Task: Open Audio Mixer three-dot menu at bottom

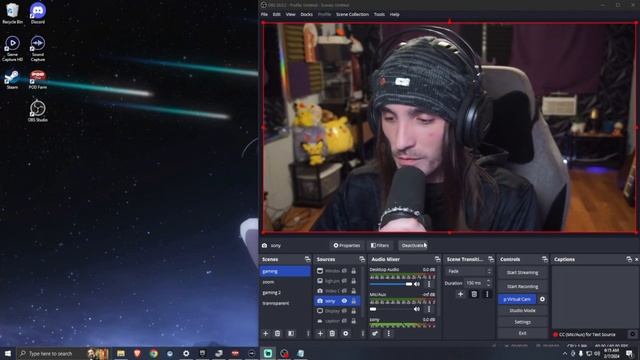Action: point(389,333)
